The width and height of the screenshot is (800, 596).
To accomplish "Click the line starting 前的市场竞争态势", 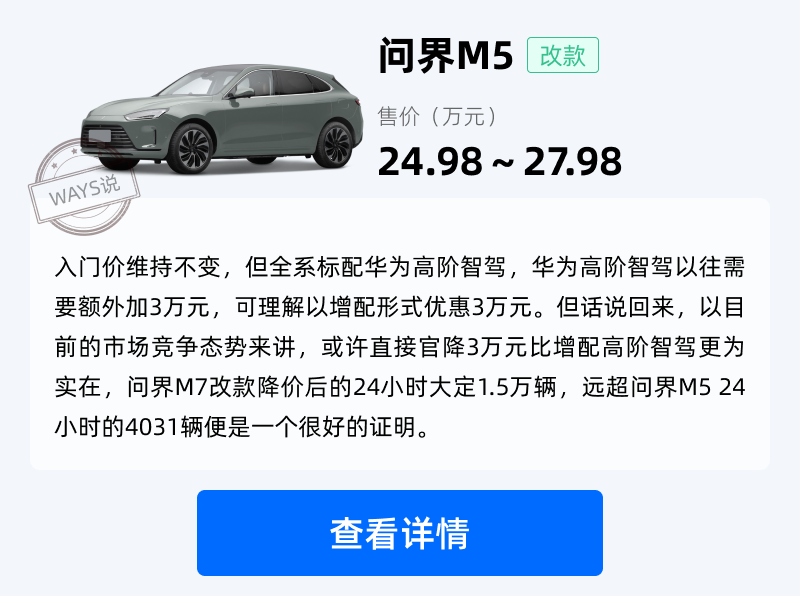I will tap(399, 346).
